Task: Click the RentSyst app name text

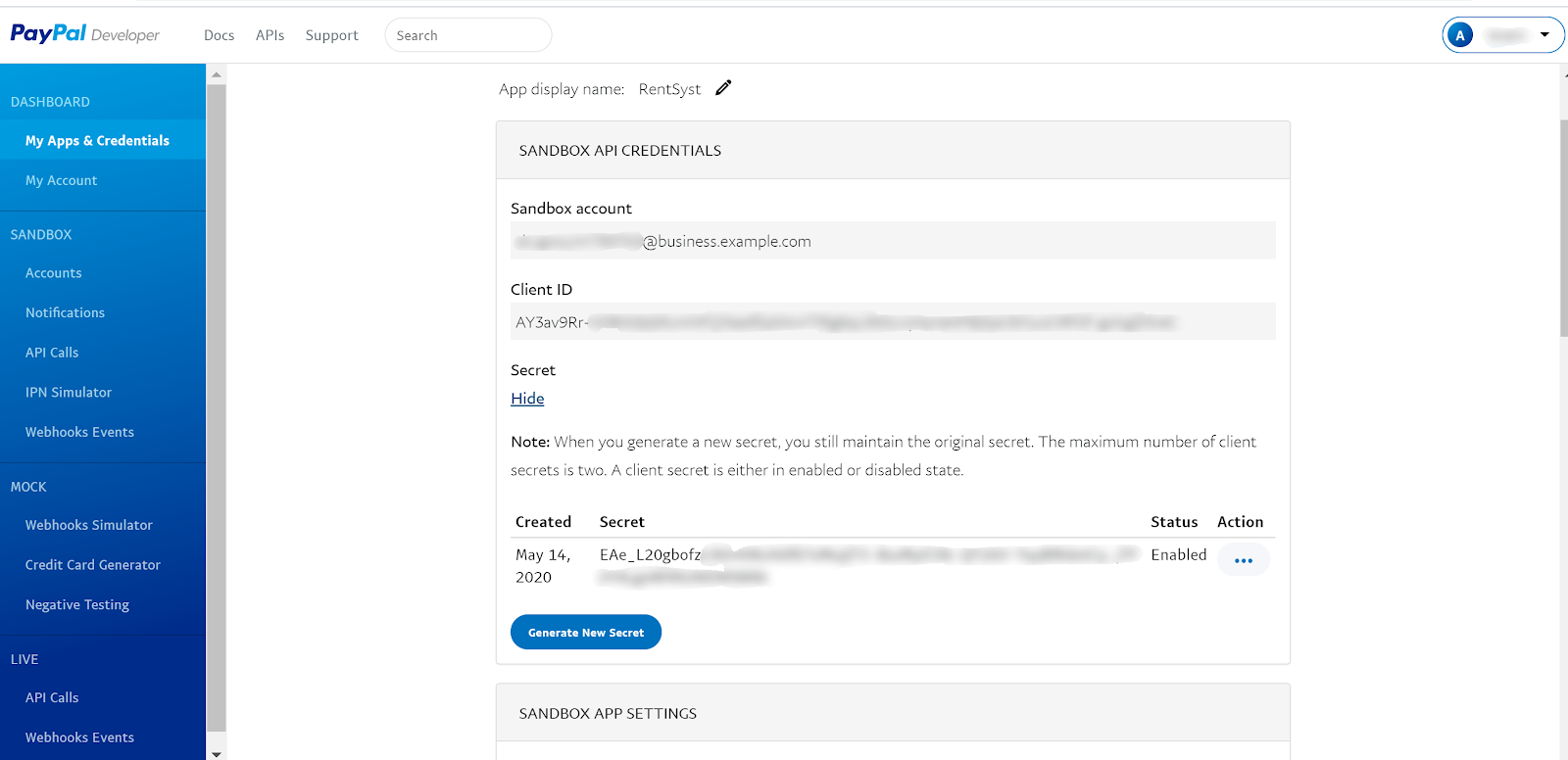Action: [x=669, y=89]
